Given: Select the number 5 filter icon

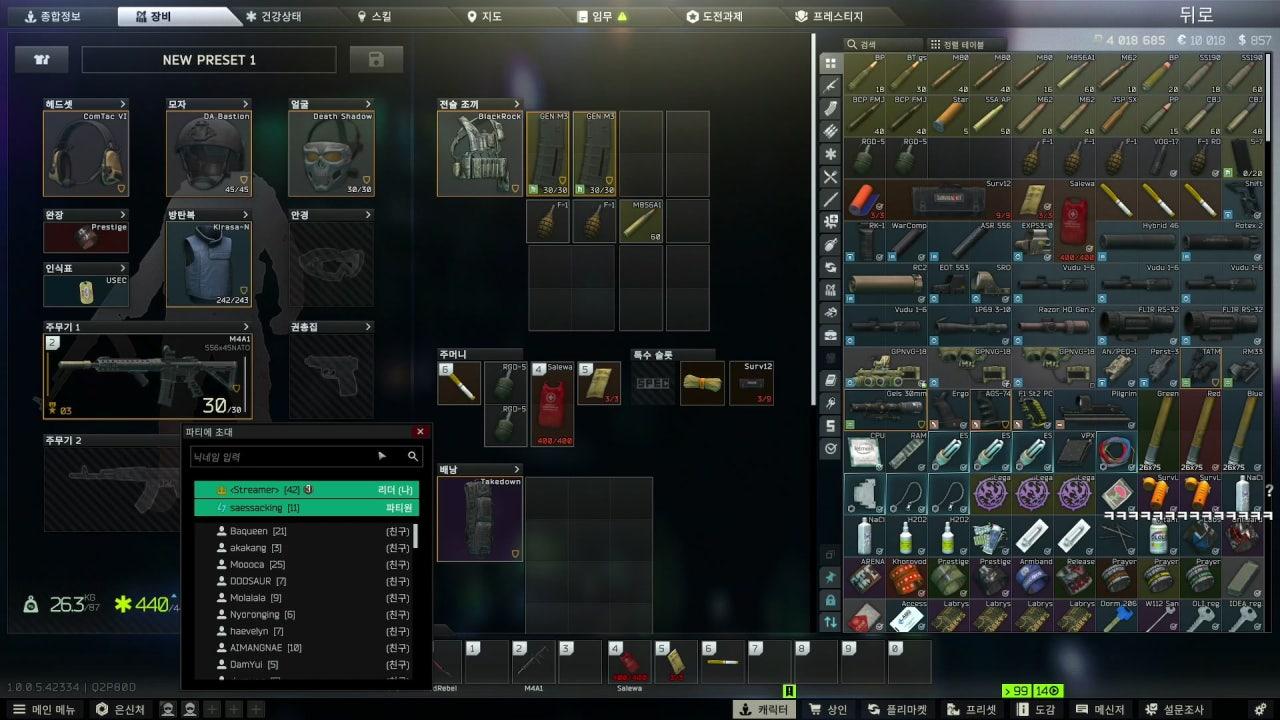Looking at the screenshot, I should point(830,427).
